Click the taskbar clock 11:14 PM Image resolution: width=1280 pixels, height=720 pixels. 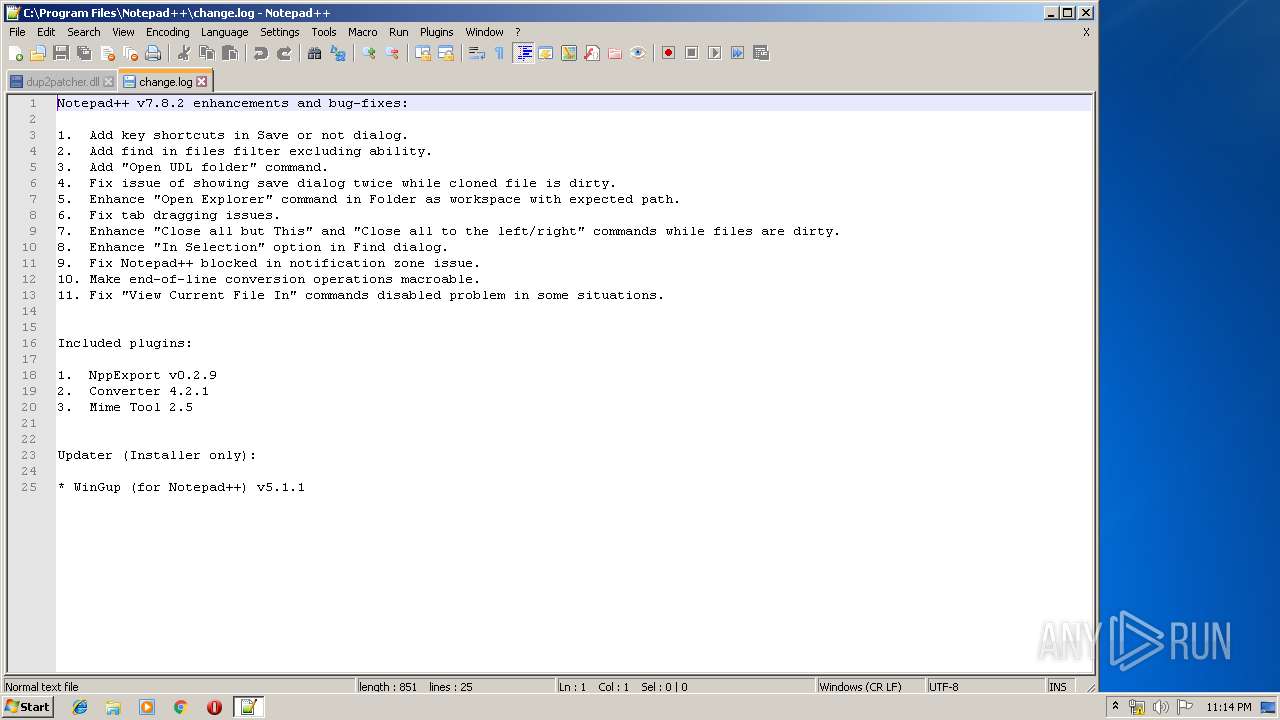click(1228, 707)
